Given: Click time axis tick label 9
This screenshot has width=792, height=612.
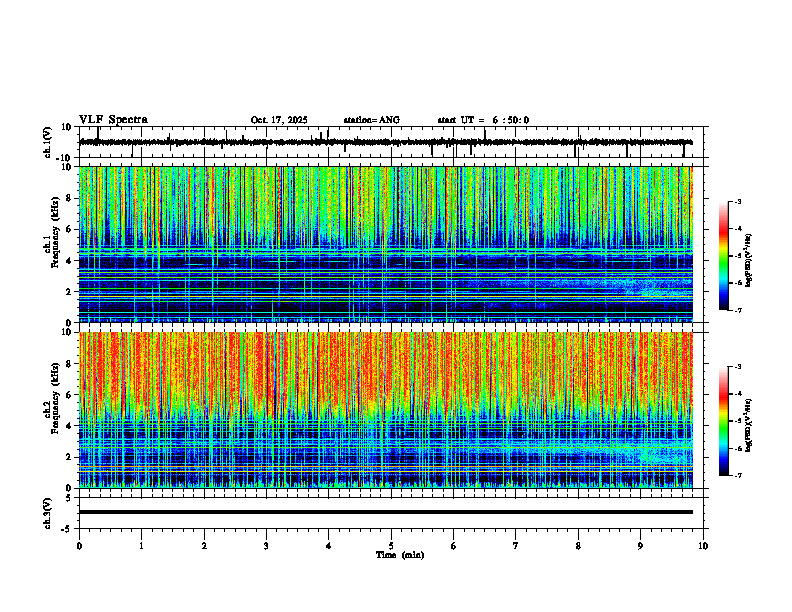Looking at the screenshot, I should point(640,546).
